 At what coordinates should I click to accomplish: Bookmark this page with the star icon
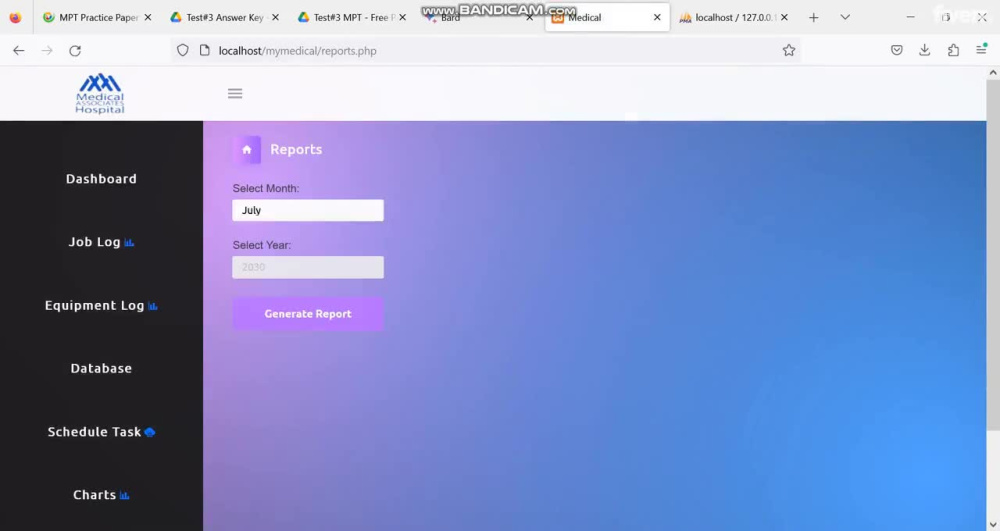[x=789, y=50]
